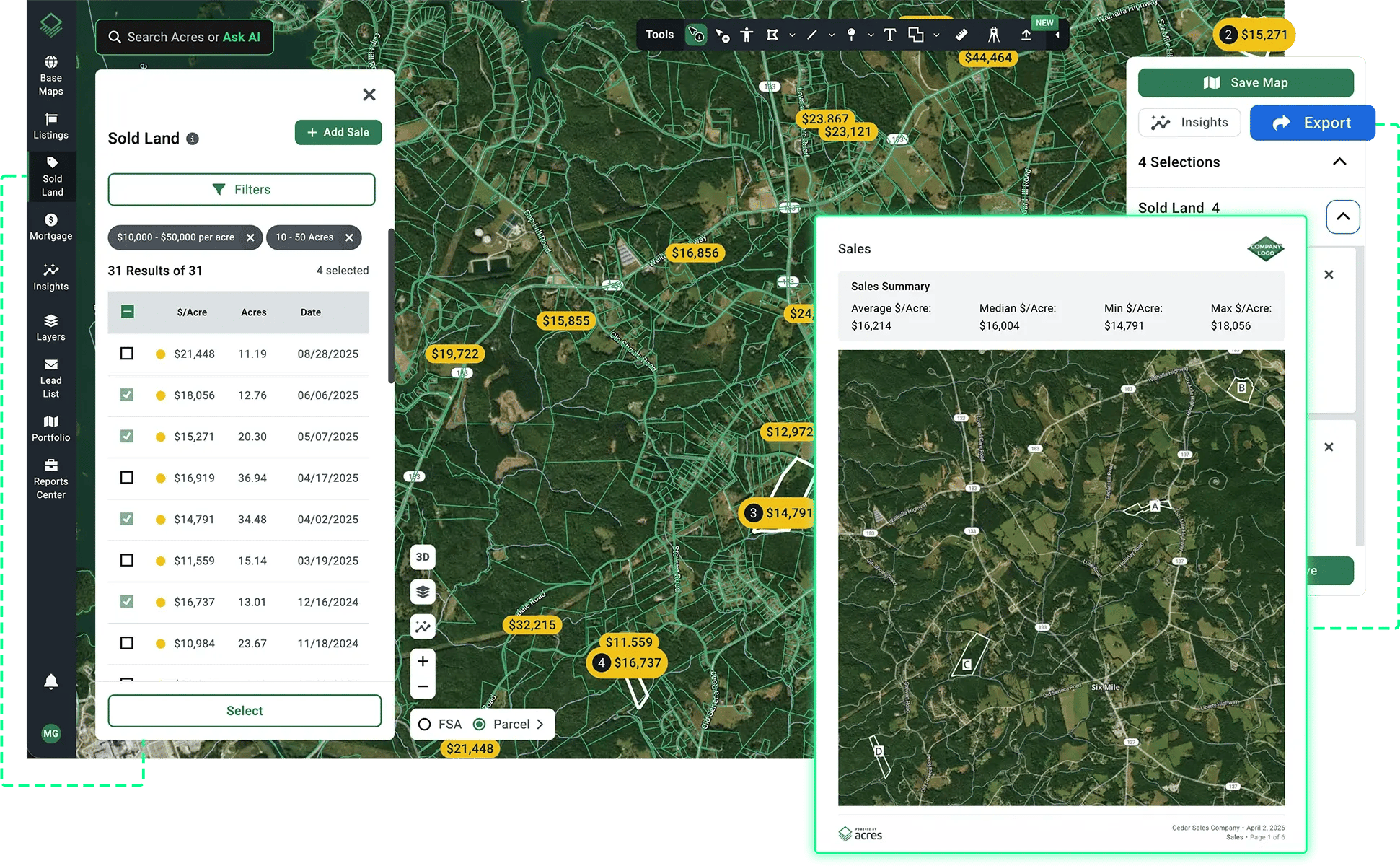Uncheck the $14,791 sale row
1400x866 pixels.
pos(127,519)
